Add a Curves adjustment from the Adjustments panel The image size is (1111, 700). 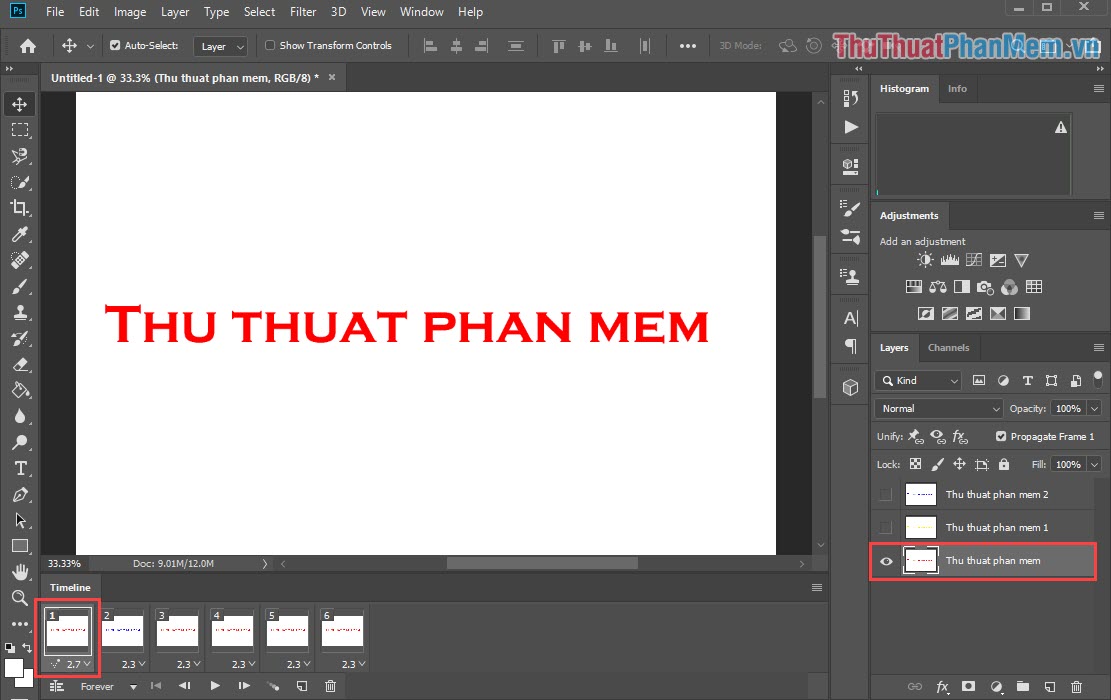point(973,259)
